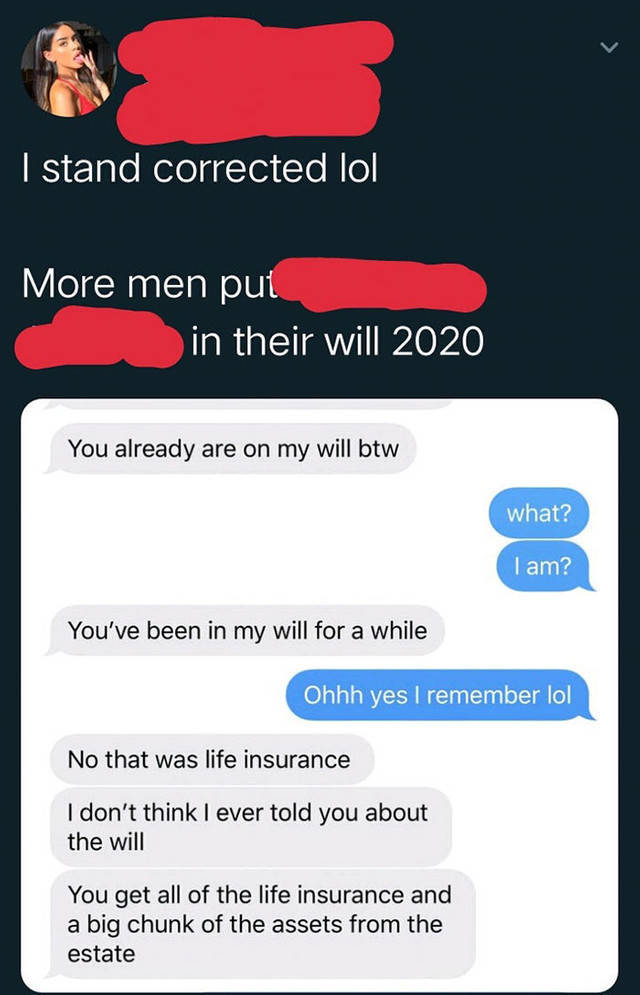Click the '2020' text in the tweet

pos(438,341)
